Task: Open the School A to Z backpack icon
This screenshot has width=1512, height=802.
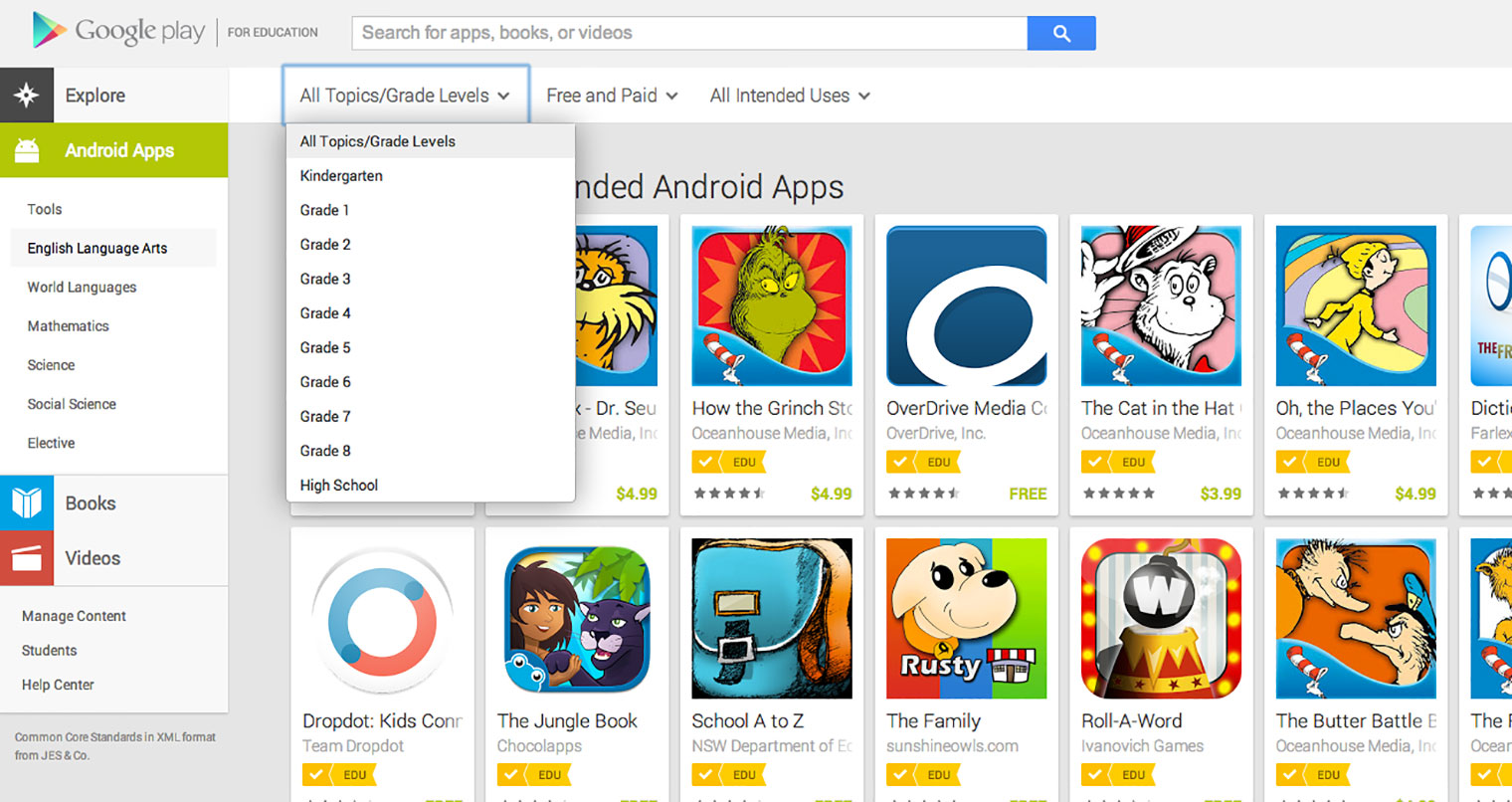Action: (x=772, y=619)
